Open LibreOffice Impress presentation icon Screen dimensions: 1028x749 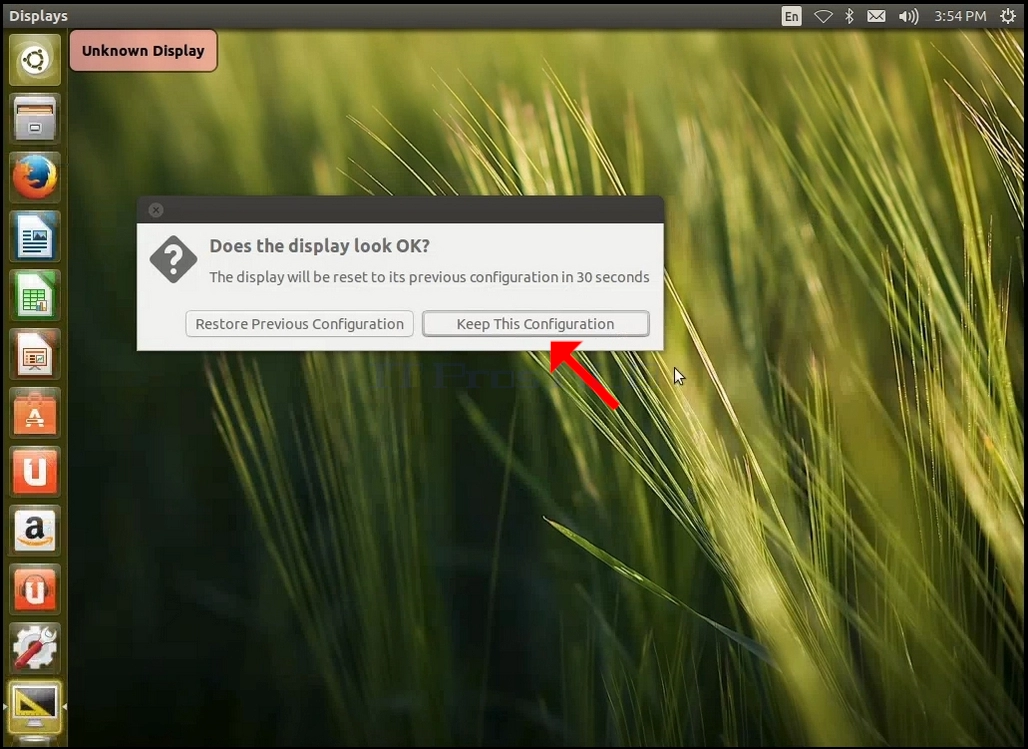tap(35, 354)
